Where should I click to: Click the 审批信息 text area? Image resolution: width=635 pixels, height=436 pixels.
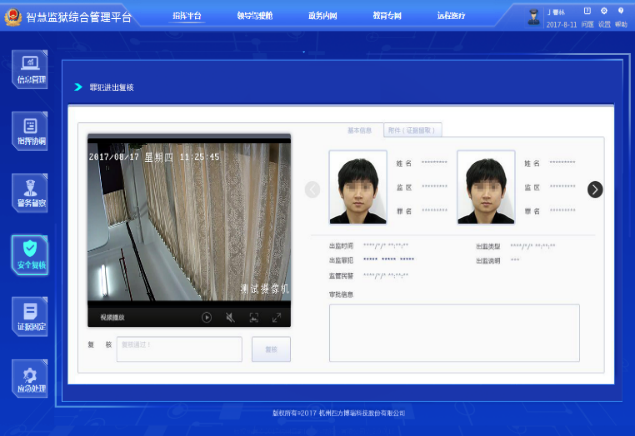(x=454, y=332)
